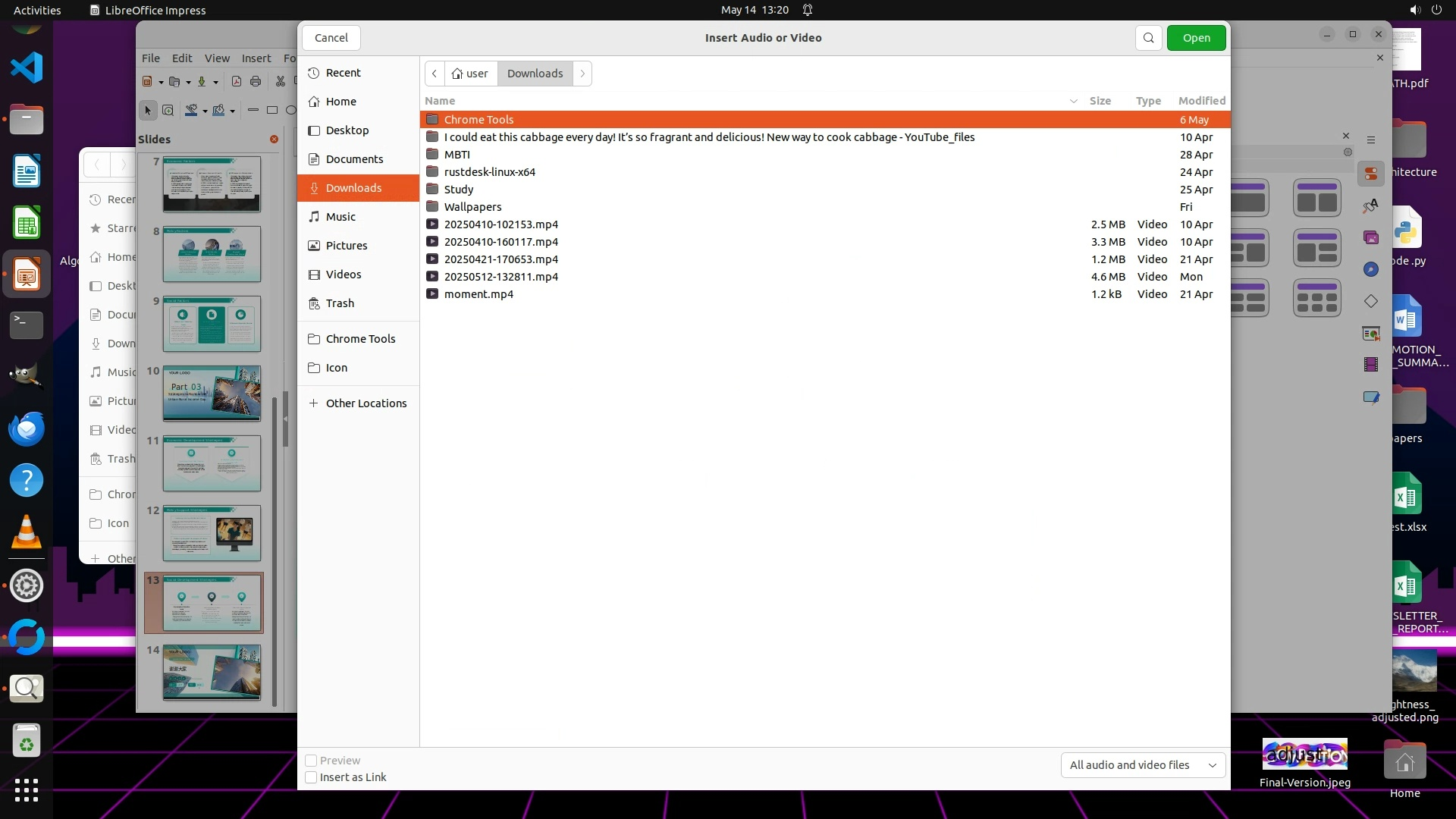Open the View menu in Impress
This screenshot has height=819, width=1456.
click(x=216, y=58)
